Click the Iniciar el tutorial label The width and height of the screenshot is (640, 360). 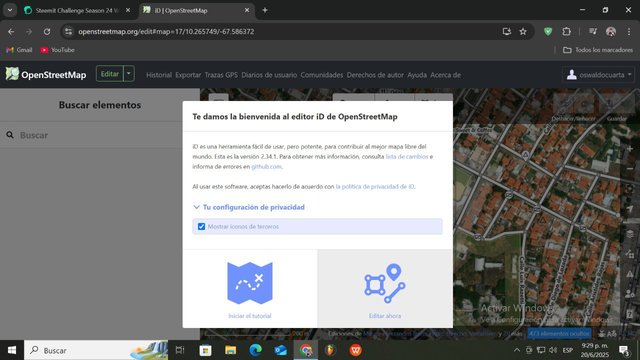pos(250,316)
